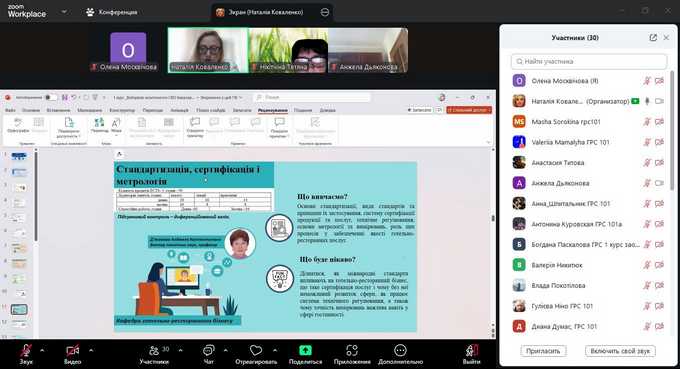680x369 pixels.
Task: Click the Выйти leave meeting icon
Action: [x=471, y=350]
